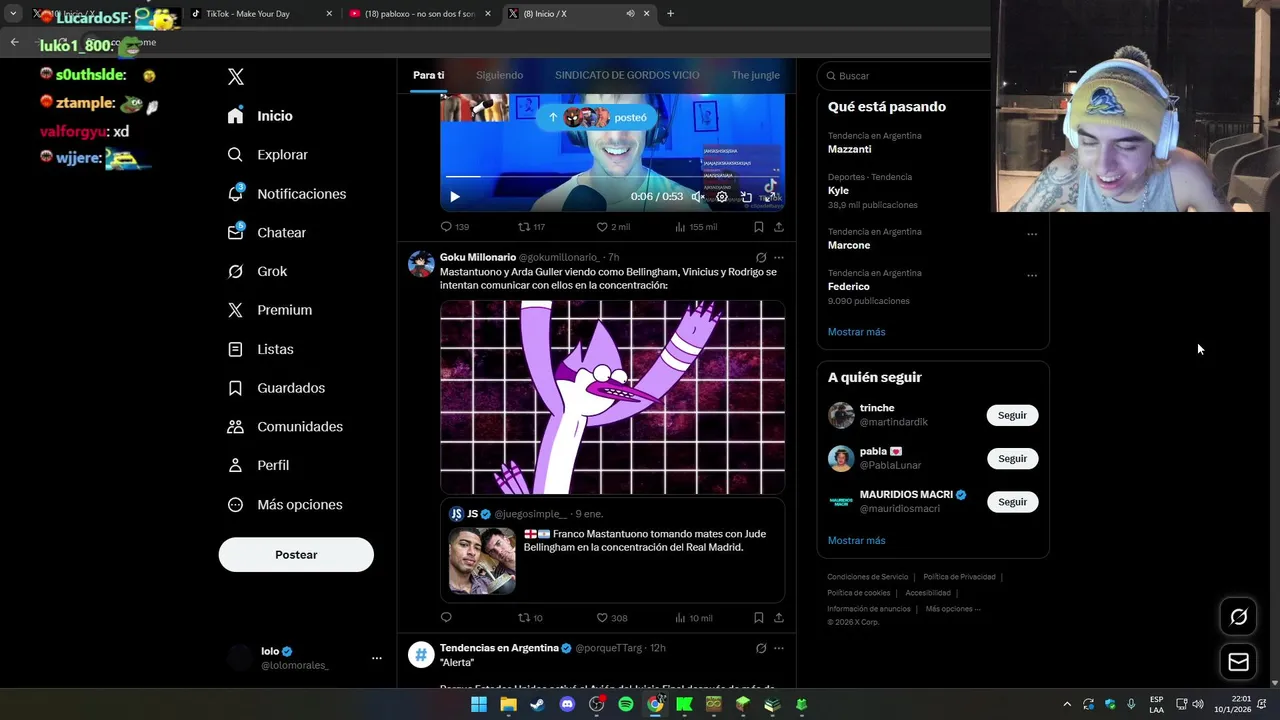This screenshot has width=1280, height=720.
Task: Open Tendencias en Argentina profile
Action: [x=499, y=648]
